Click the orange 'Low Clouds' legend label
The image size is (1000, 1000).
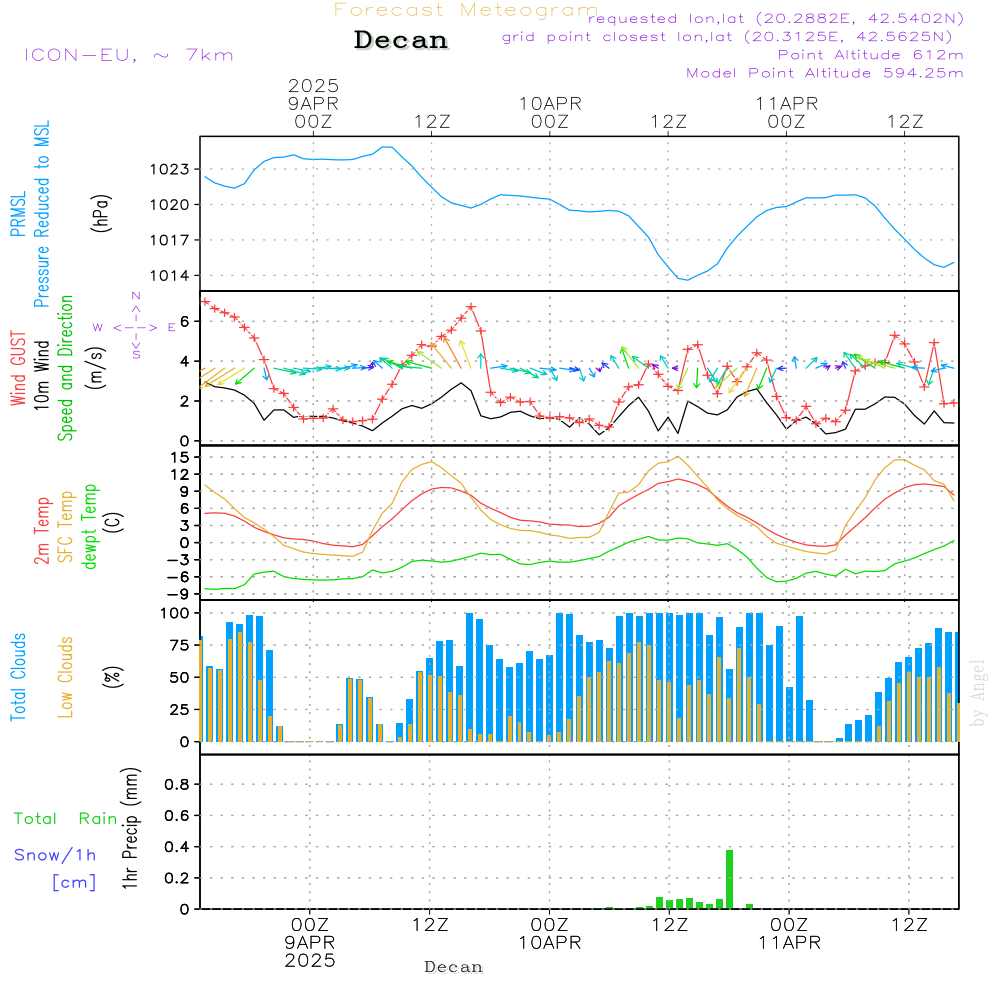(65, 677)
